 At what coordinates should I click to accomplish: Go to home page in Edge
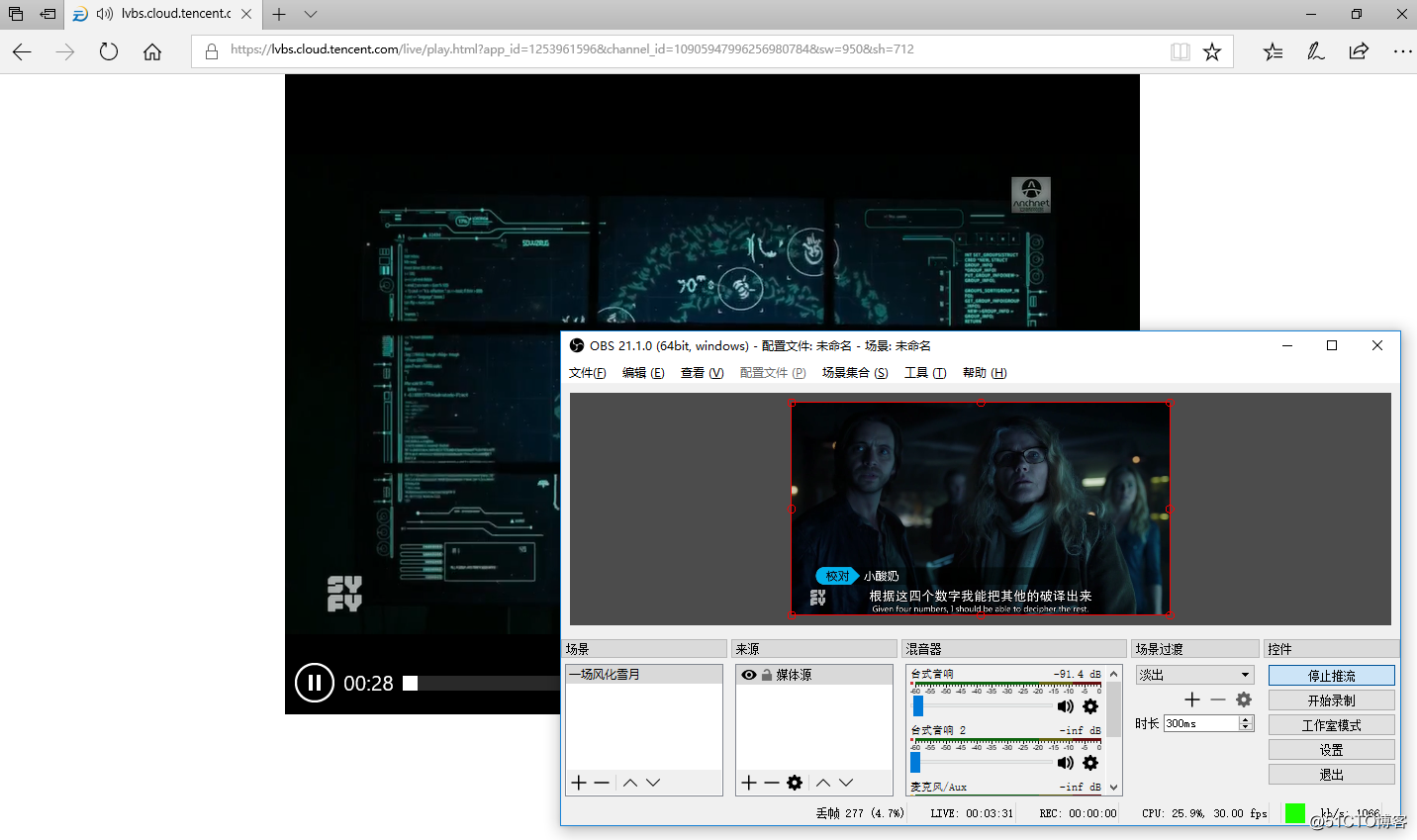[152, 51]
